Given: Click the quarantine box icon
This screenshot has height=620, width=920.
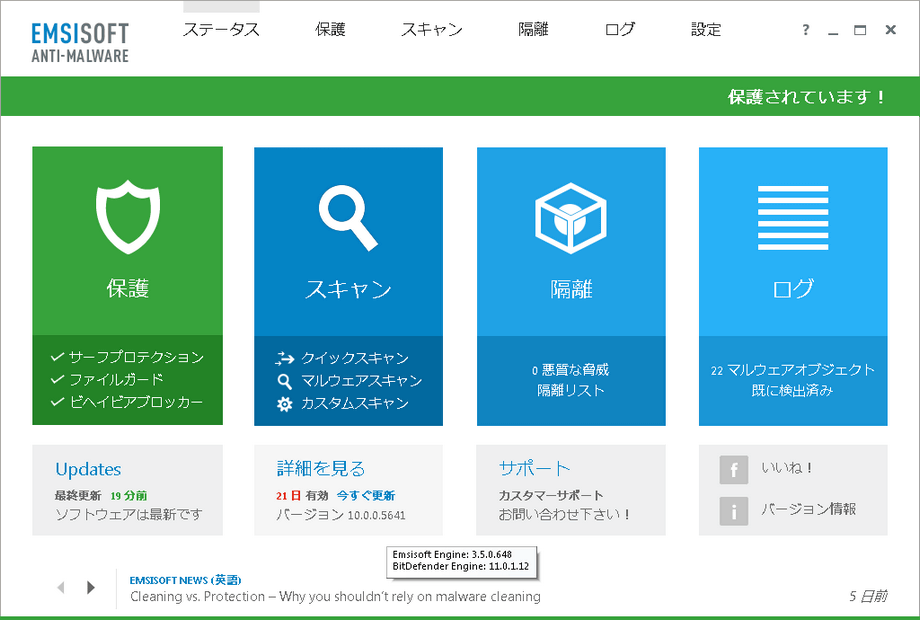Looking at the screenshot, I should [x=570, y=218].
